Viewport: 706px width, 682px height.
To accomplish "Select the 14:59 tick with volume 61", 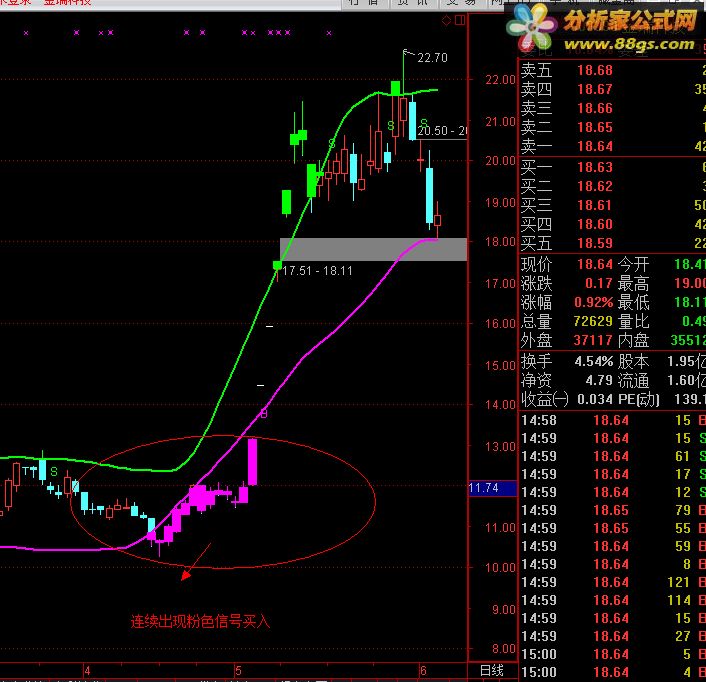I will [x=613, y=456].
